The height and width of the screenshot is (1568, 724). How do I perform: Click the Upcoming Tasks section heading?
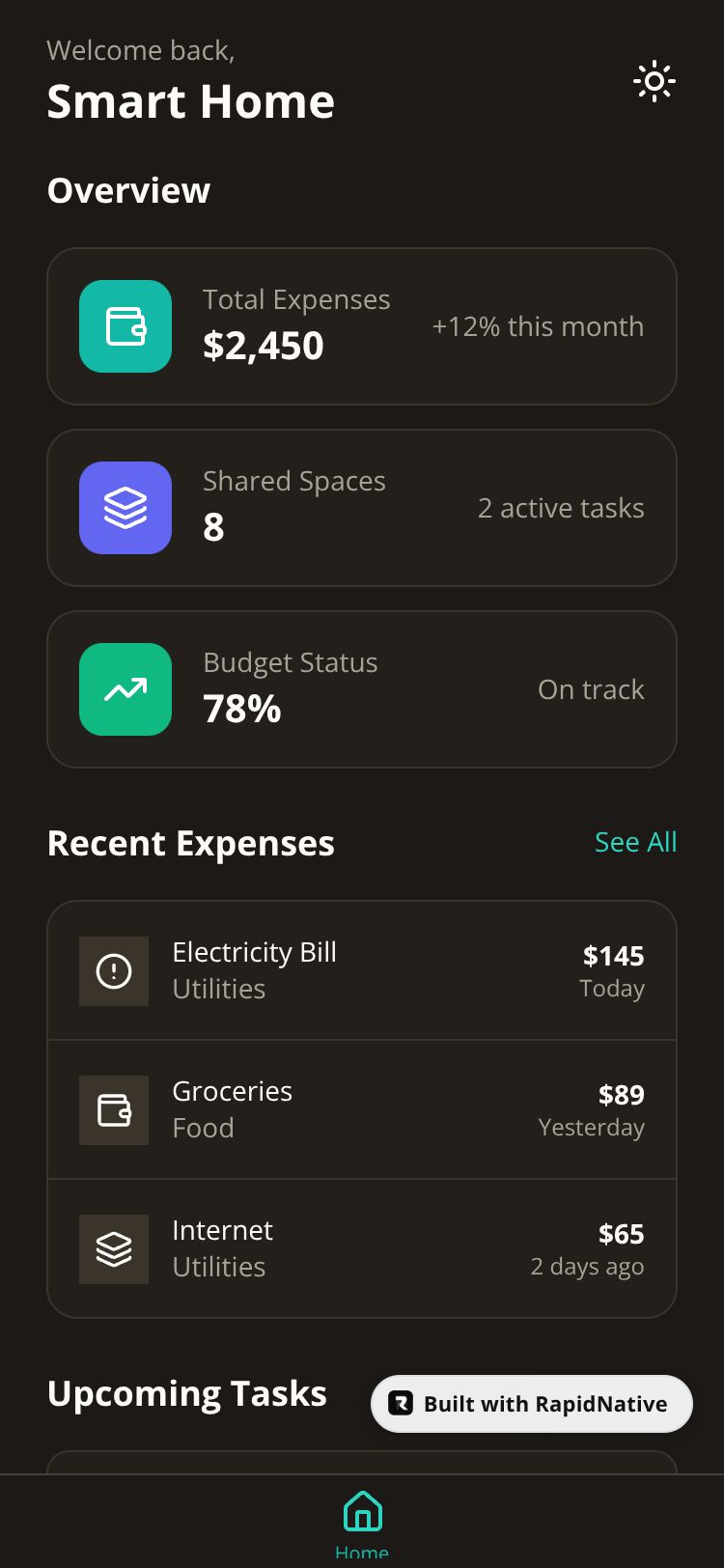point(187,1393)
